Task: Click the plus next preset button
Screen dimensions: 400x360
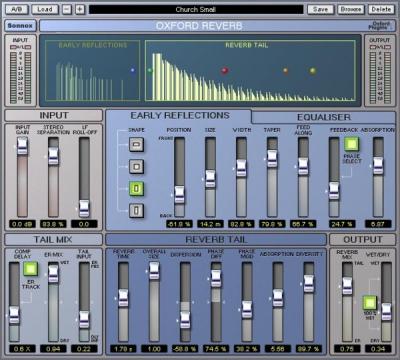Action: point(80,9)
